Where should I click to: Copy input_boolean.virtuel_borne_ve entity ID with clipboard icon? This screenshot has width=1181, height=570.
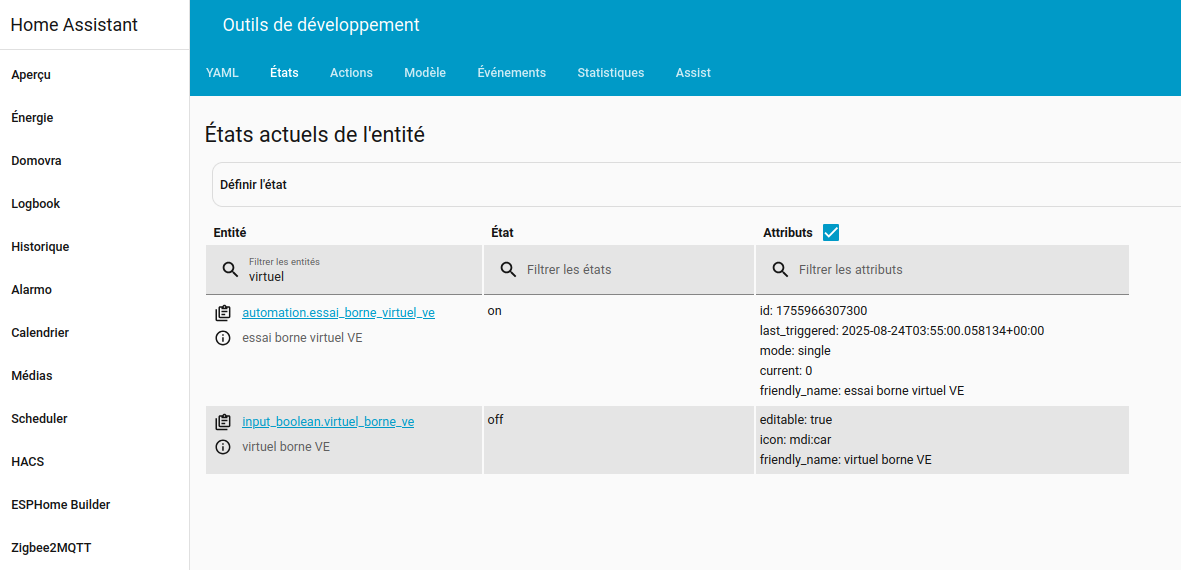pos(223,422)
